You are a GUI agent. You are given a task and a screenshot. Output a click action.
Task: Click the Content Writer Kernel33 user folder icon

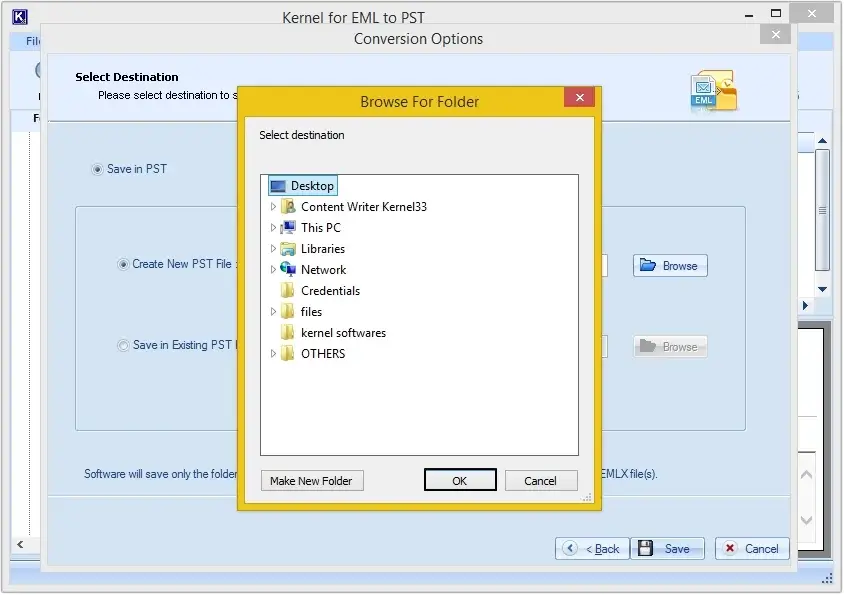coord(288,207)
